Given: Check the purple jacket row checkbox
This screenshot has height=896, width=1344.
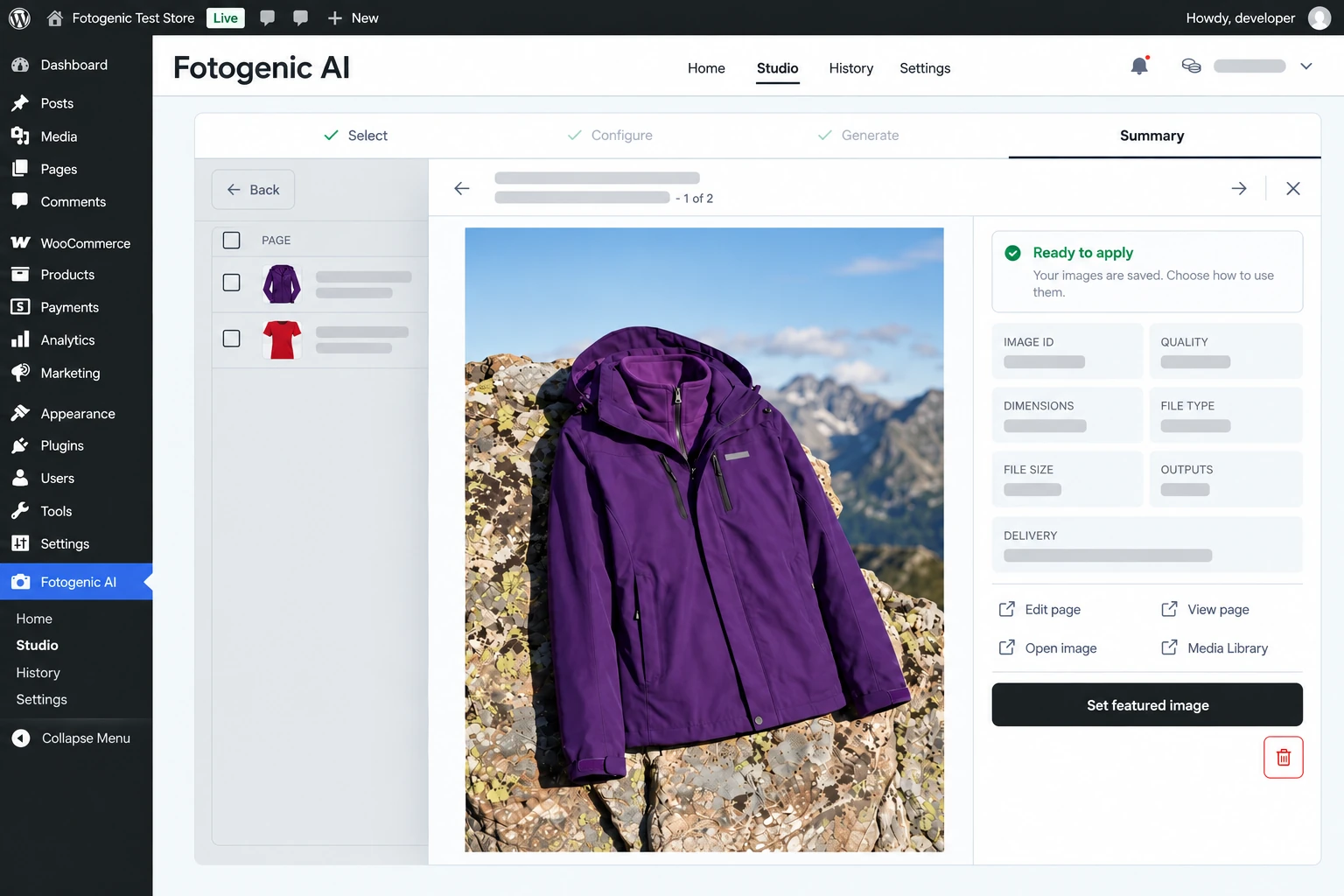Looking at the screenshot, I should coord(231,283).
